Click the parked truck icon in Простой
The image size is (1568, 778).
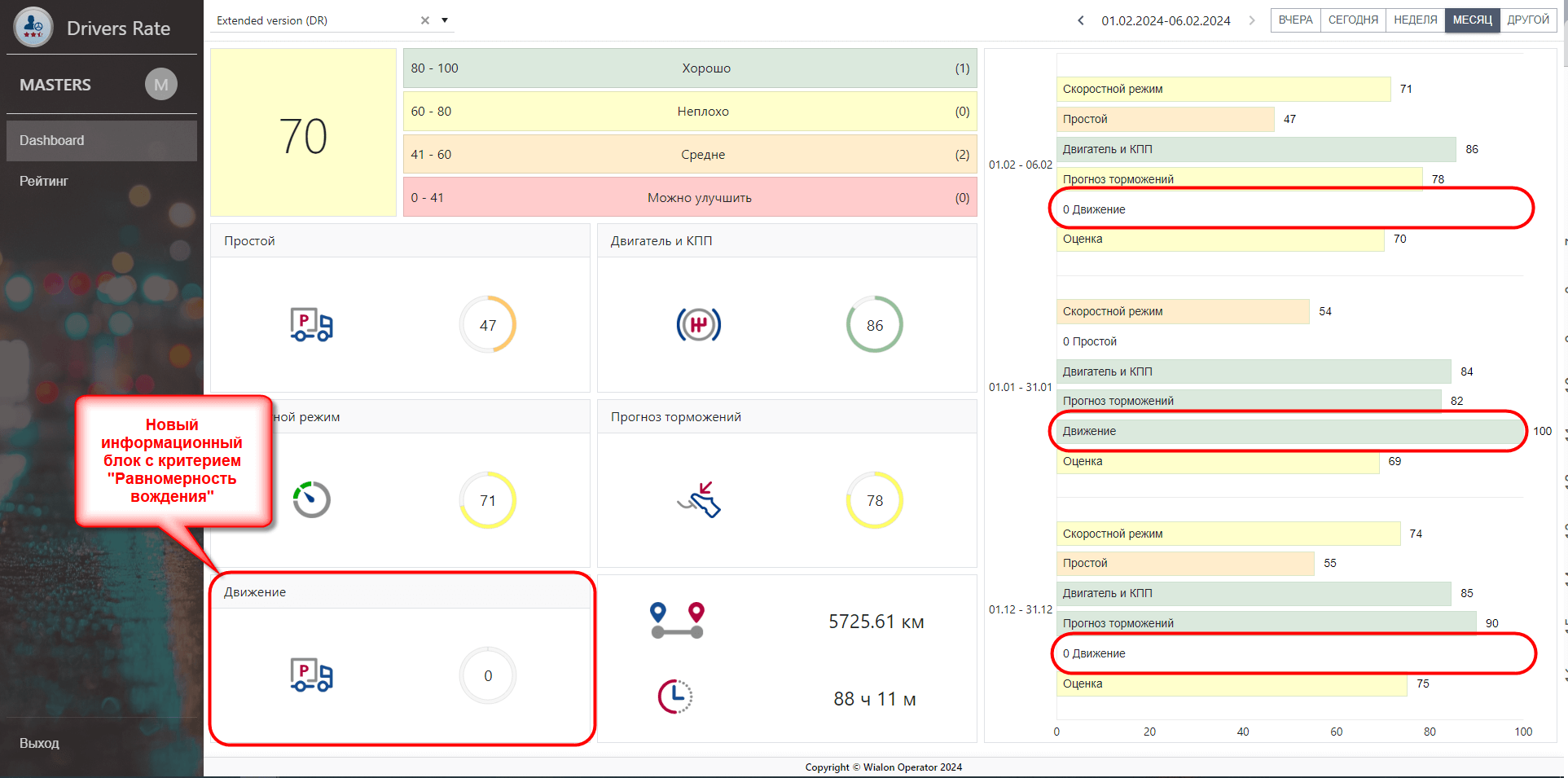pos(311,324)
